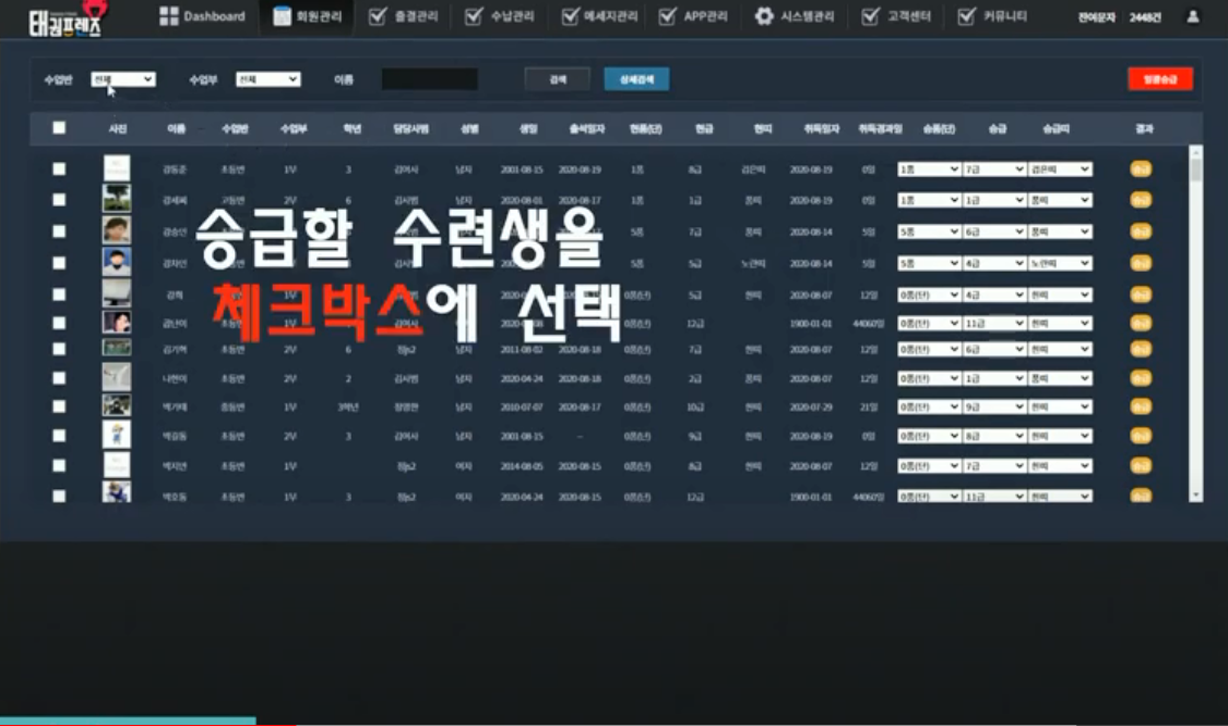Open the user profile icon

point(1192,17)
